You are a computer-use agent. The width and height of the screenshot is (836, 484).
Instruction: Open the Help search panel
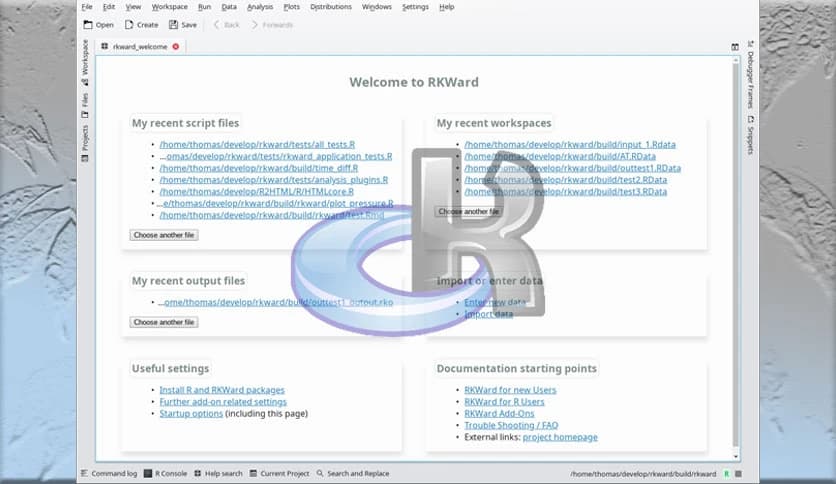pos(218,473)
